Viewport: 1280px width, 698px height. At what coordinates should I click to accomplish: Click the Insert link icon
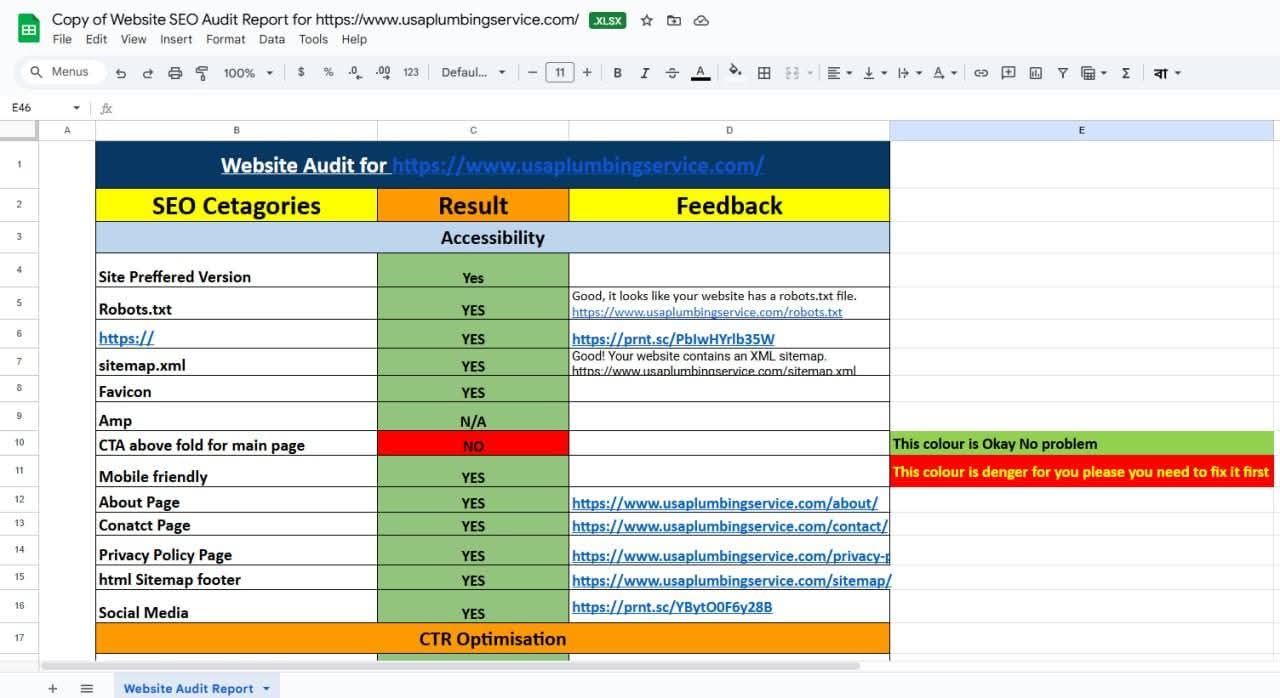tap(981, 72)
